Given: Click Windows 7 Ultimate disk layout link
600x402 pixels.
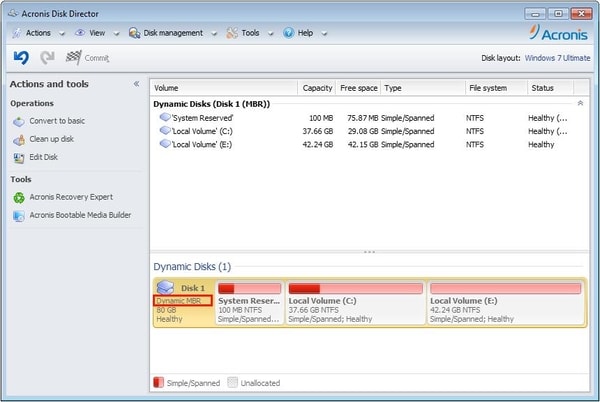Looking at the screenshot, I should [556, 58].
